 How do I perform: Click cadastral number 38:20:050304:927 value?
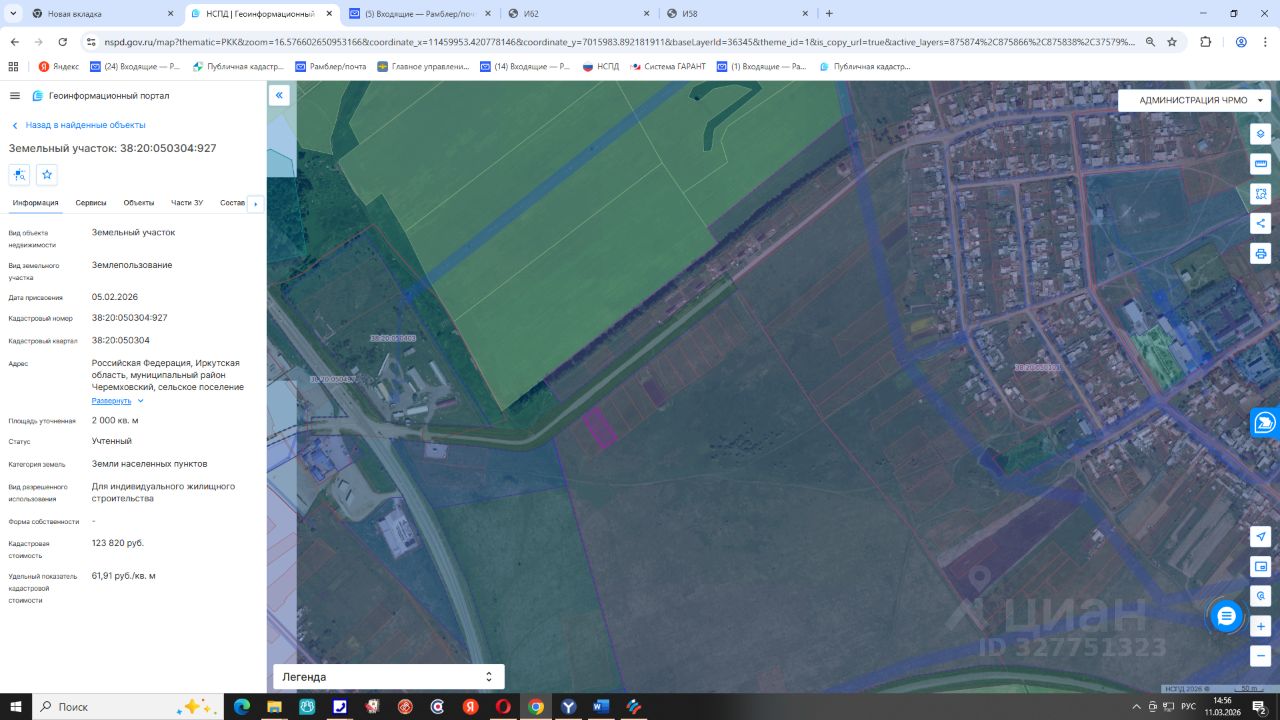tap(130, 318)
